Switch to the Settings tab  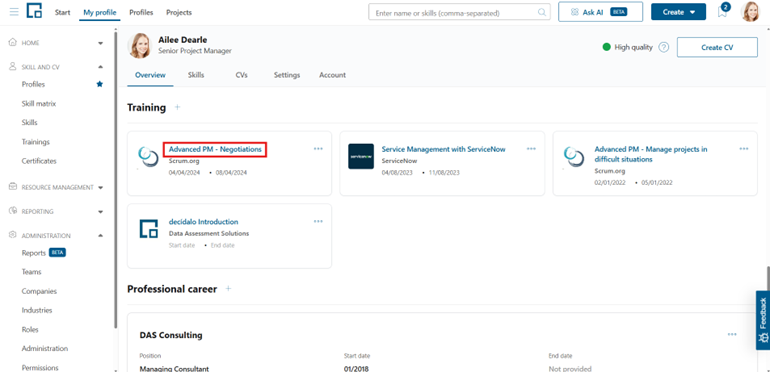coord(287,75)
